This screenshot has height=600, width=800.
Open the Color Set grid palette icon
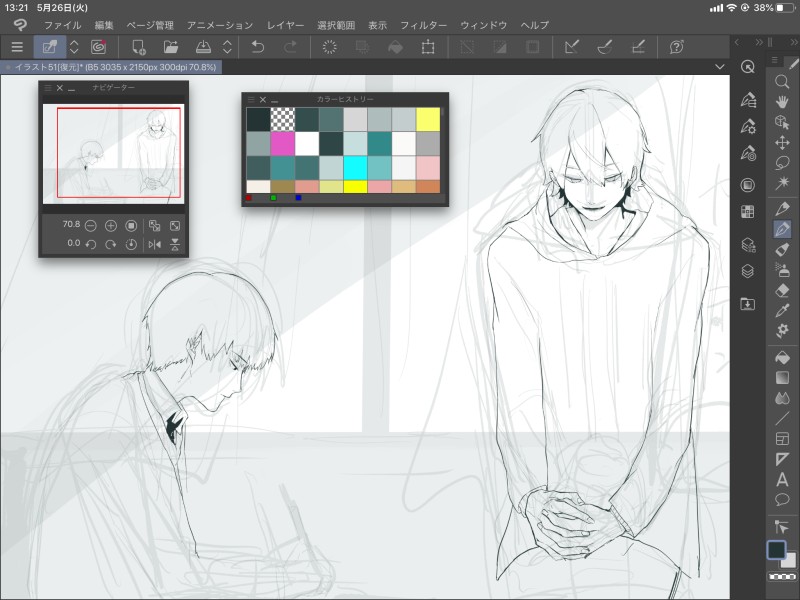[x=748, y=211]
